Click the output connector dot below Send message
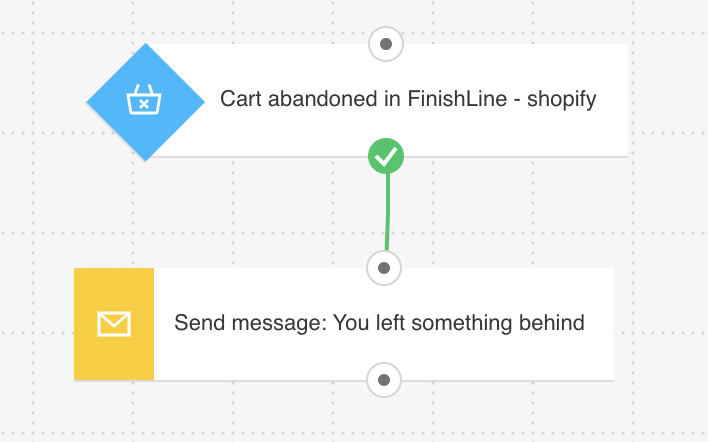 click(x=385, y=380)
